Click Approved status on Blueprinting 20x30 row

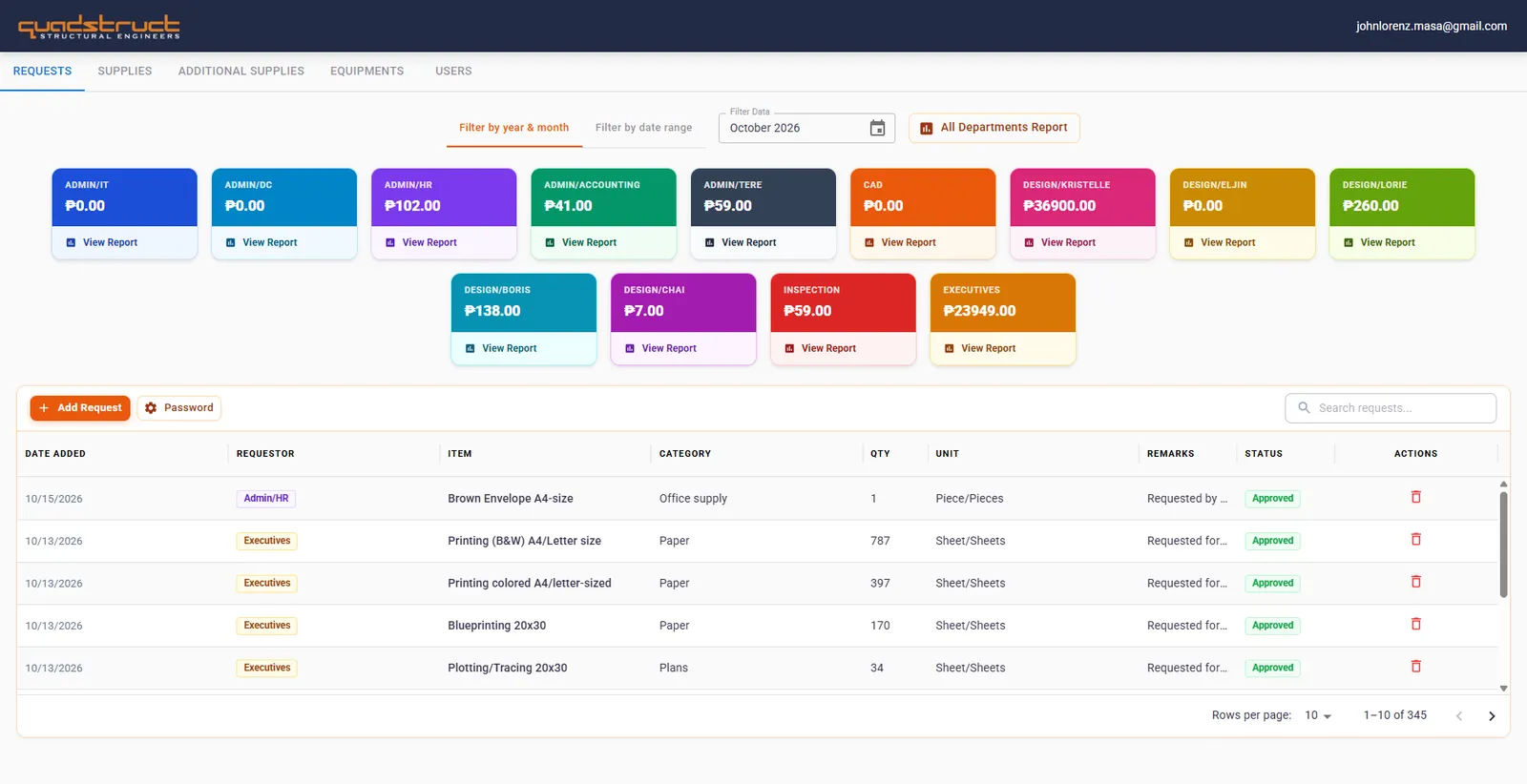point(1273,626)
